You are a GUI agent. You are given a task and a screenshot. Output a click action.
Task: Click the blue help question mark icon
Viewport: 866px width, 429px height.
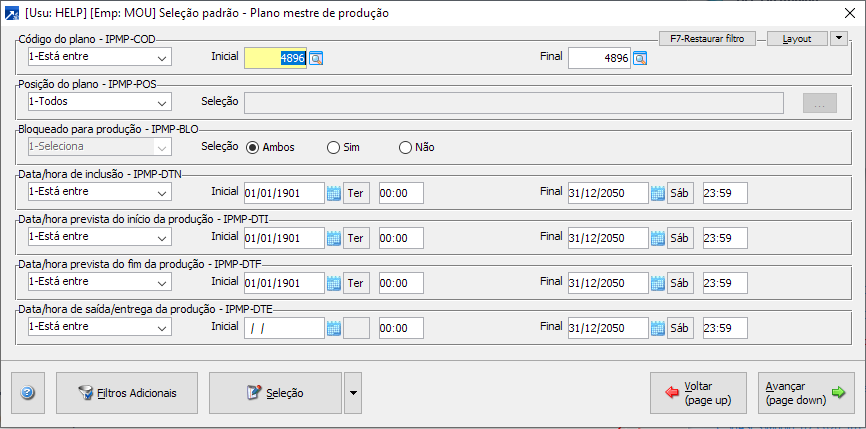pos(27,393)
